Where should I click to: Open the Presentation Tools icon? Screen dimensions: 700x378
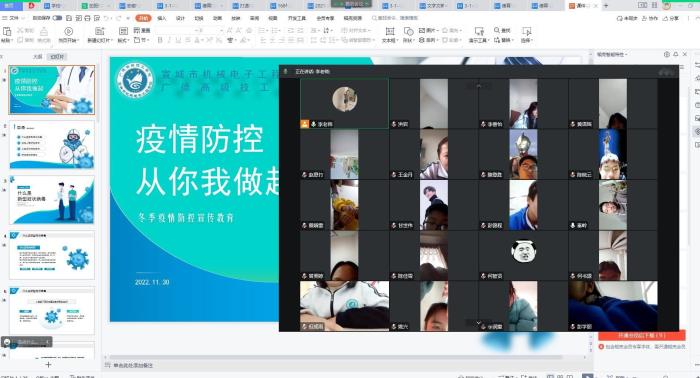[479, 31]
